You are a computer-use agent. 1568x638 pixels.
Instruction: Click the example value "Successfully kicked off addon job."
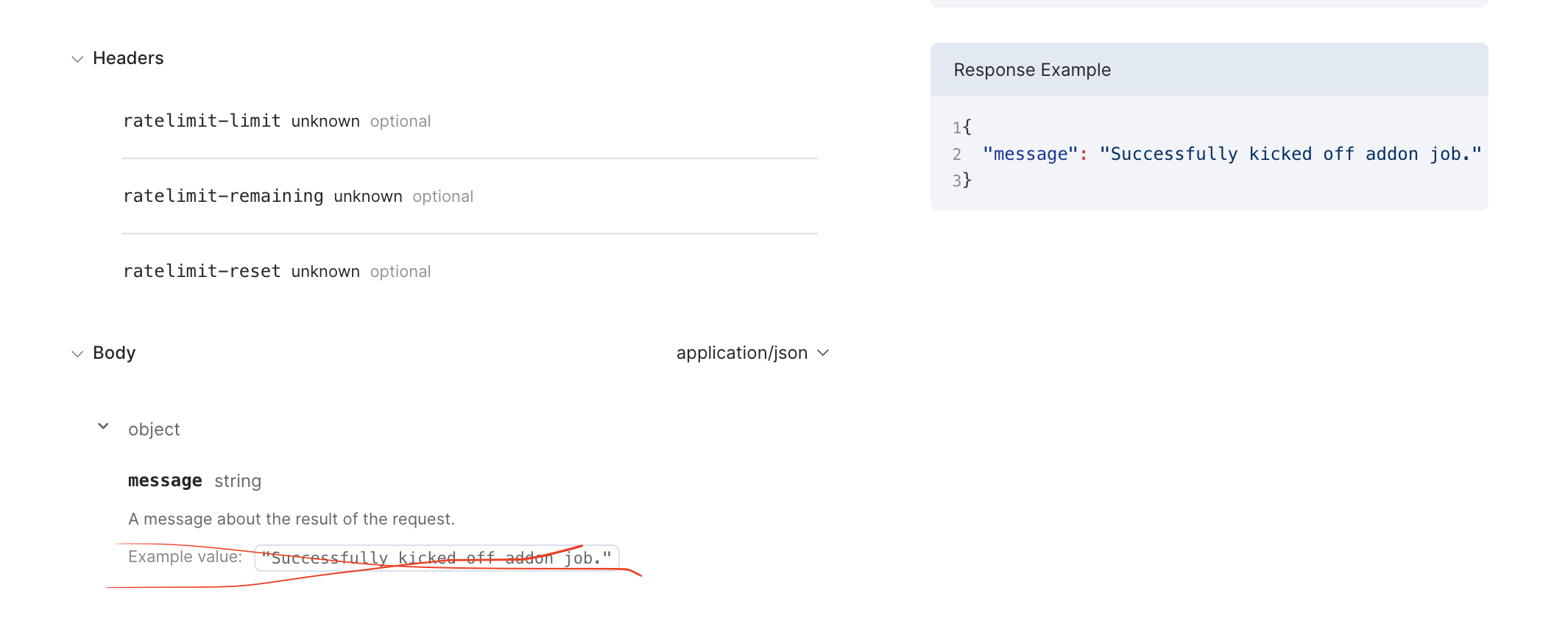coord(437,558)
